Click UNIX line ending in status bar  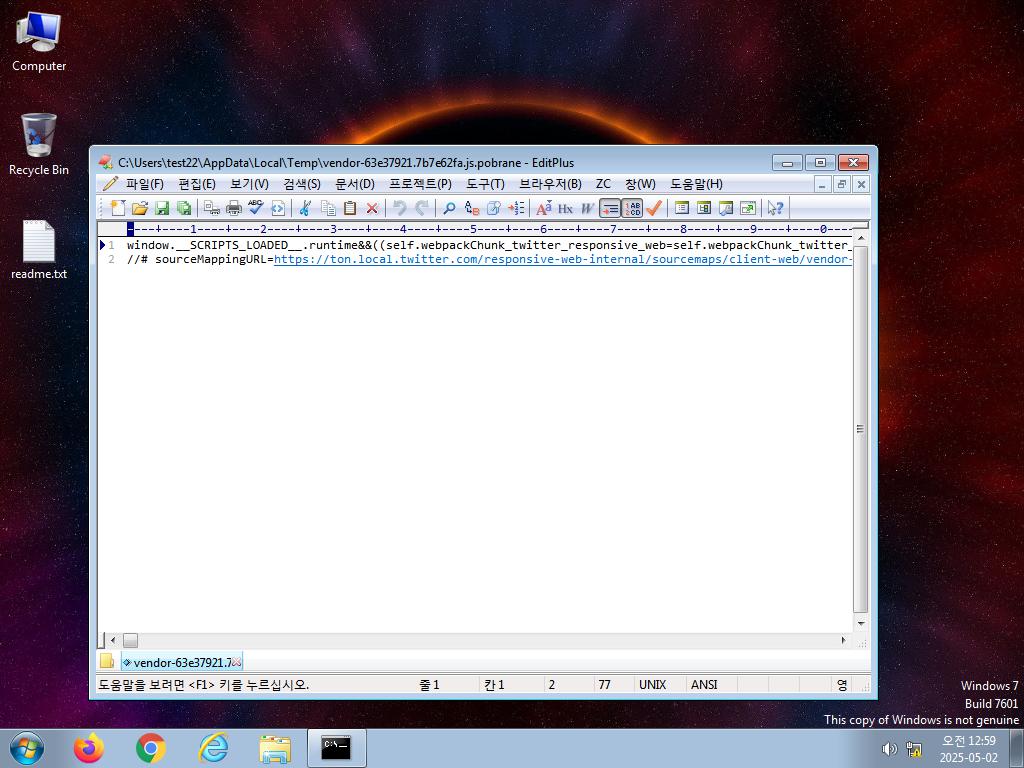coord(652,684)
